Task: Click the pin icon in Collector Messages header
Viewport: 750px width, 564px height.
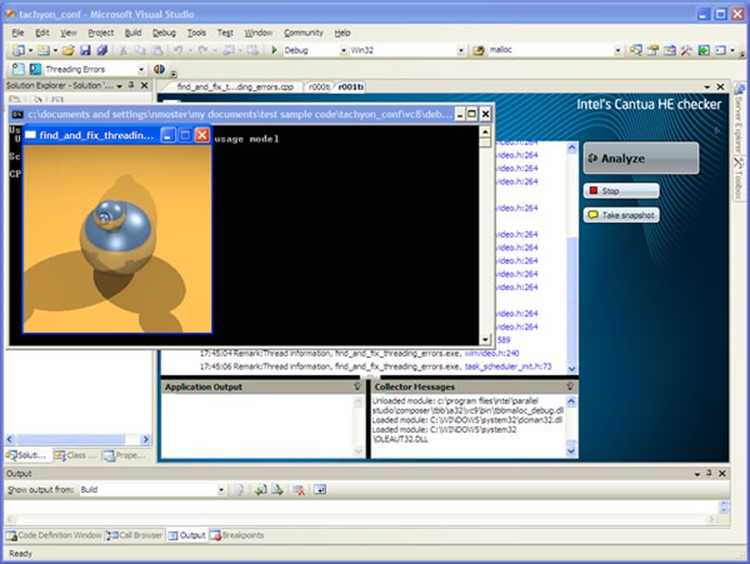Action: click(x=570, y=387)
